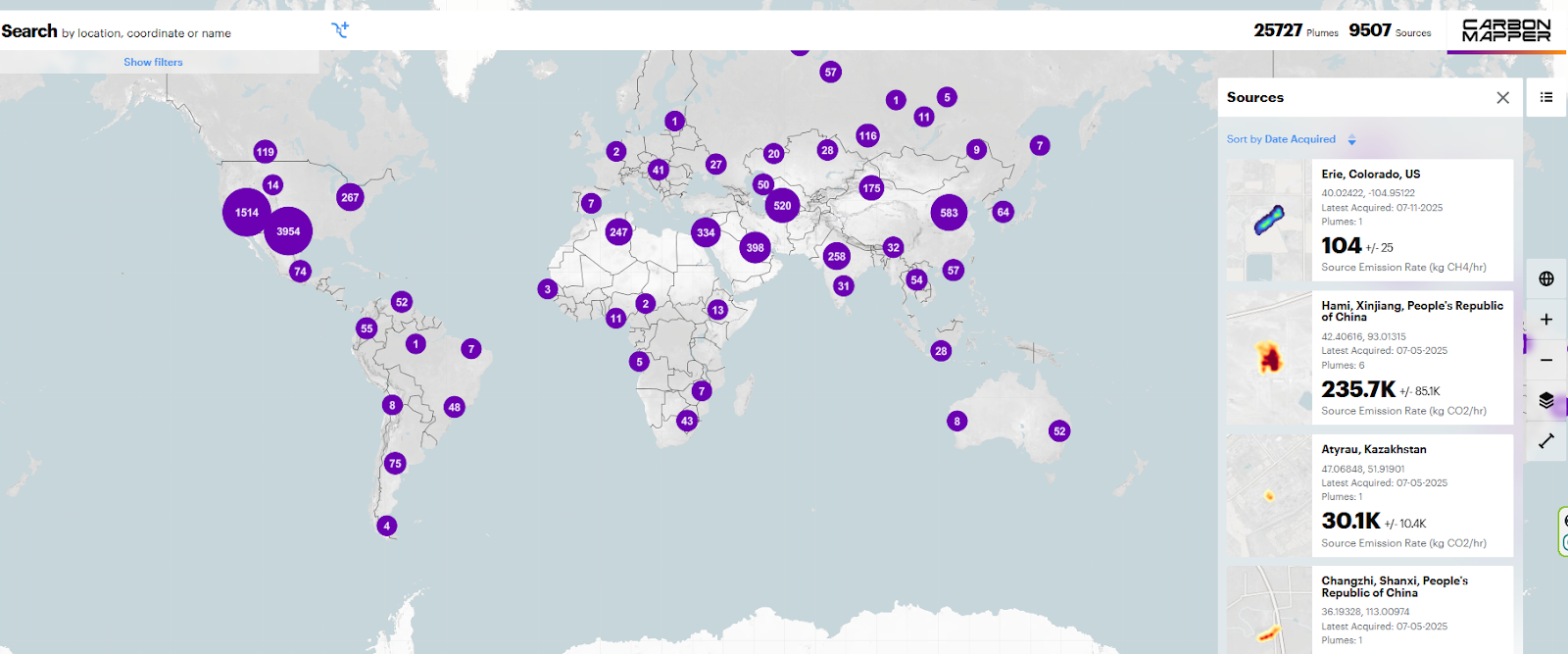Click the 4 cluster in southern Argentina
The width and height of the screenshot is (1568, 654).
pos(387,526)
